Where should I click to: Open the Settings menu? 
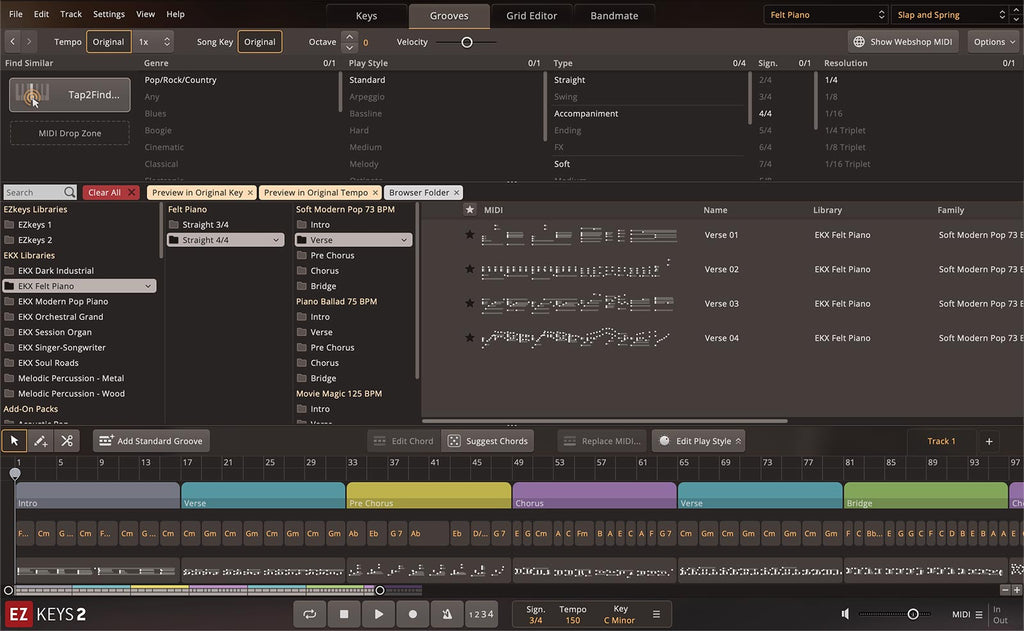[x=108, y=14]
